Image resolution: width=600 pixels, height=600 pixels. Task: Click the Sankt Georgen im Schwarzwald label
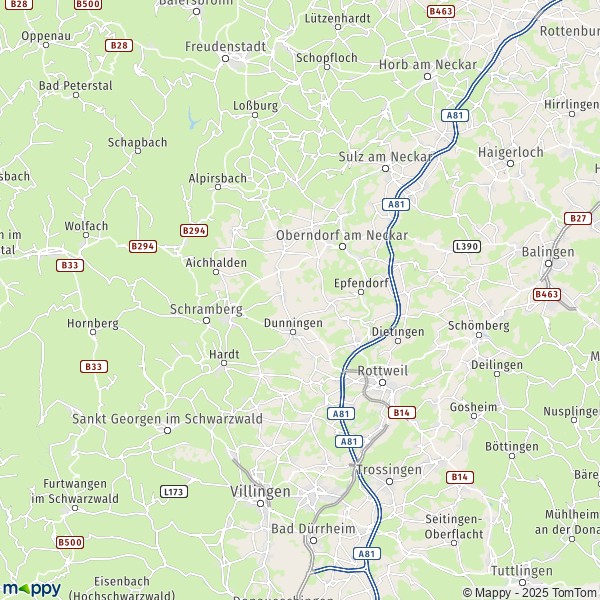(167, 419)
